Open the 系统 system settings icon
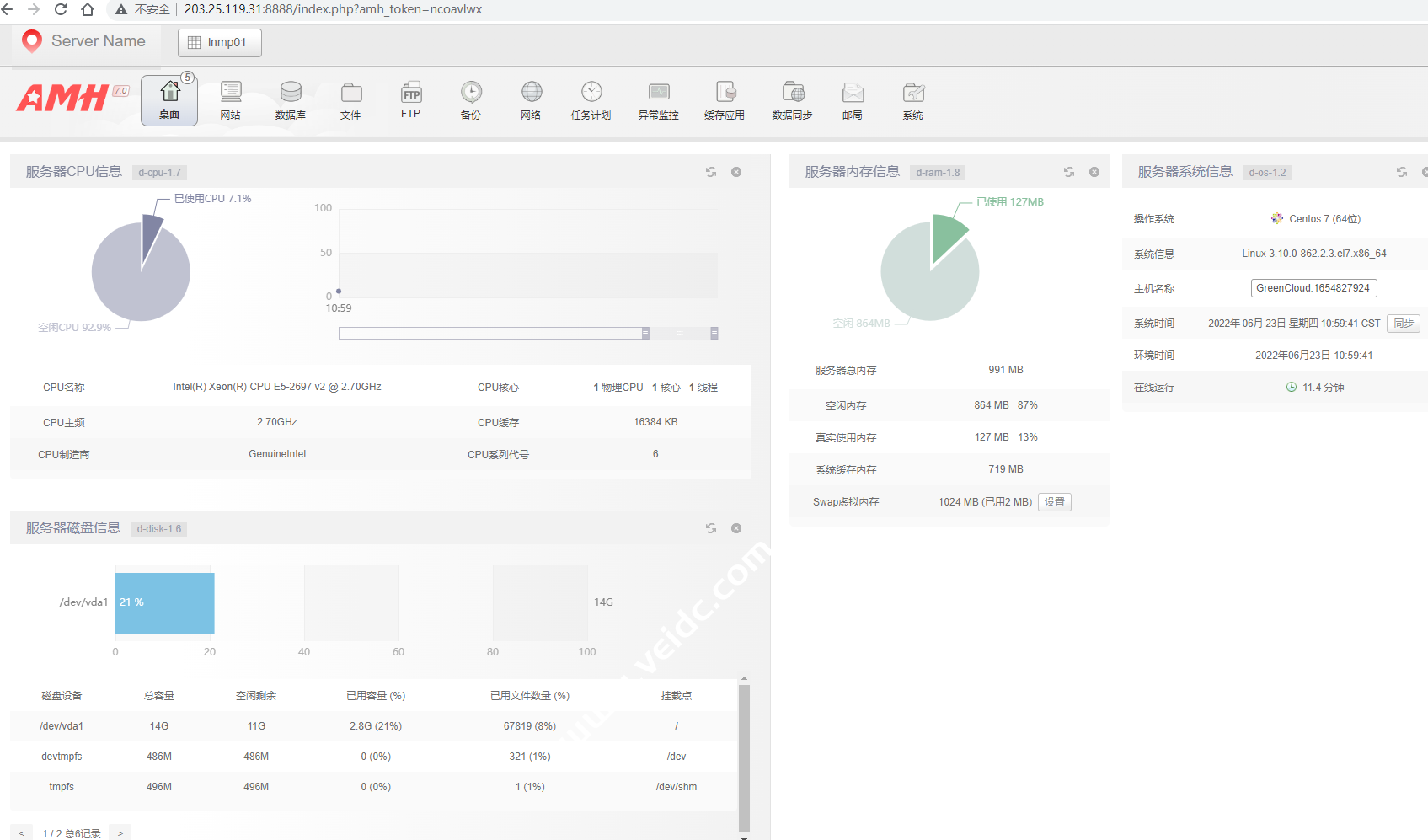 point(913,99)
